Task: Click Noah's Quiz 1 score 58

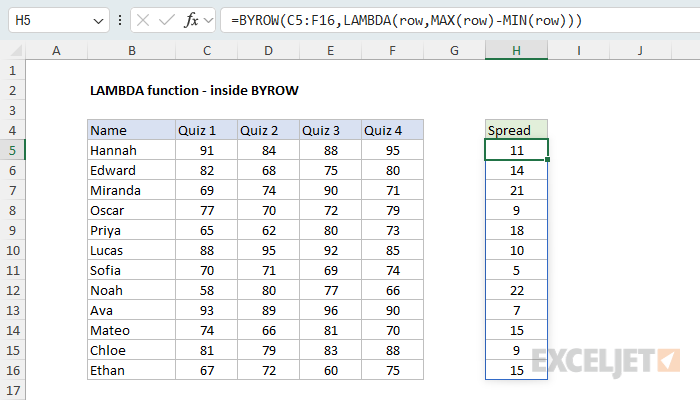Action: 207,291
